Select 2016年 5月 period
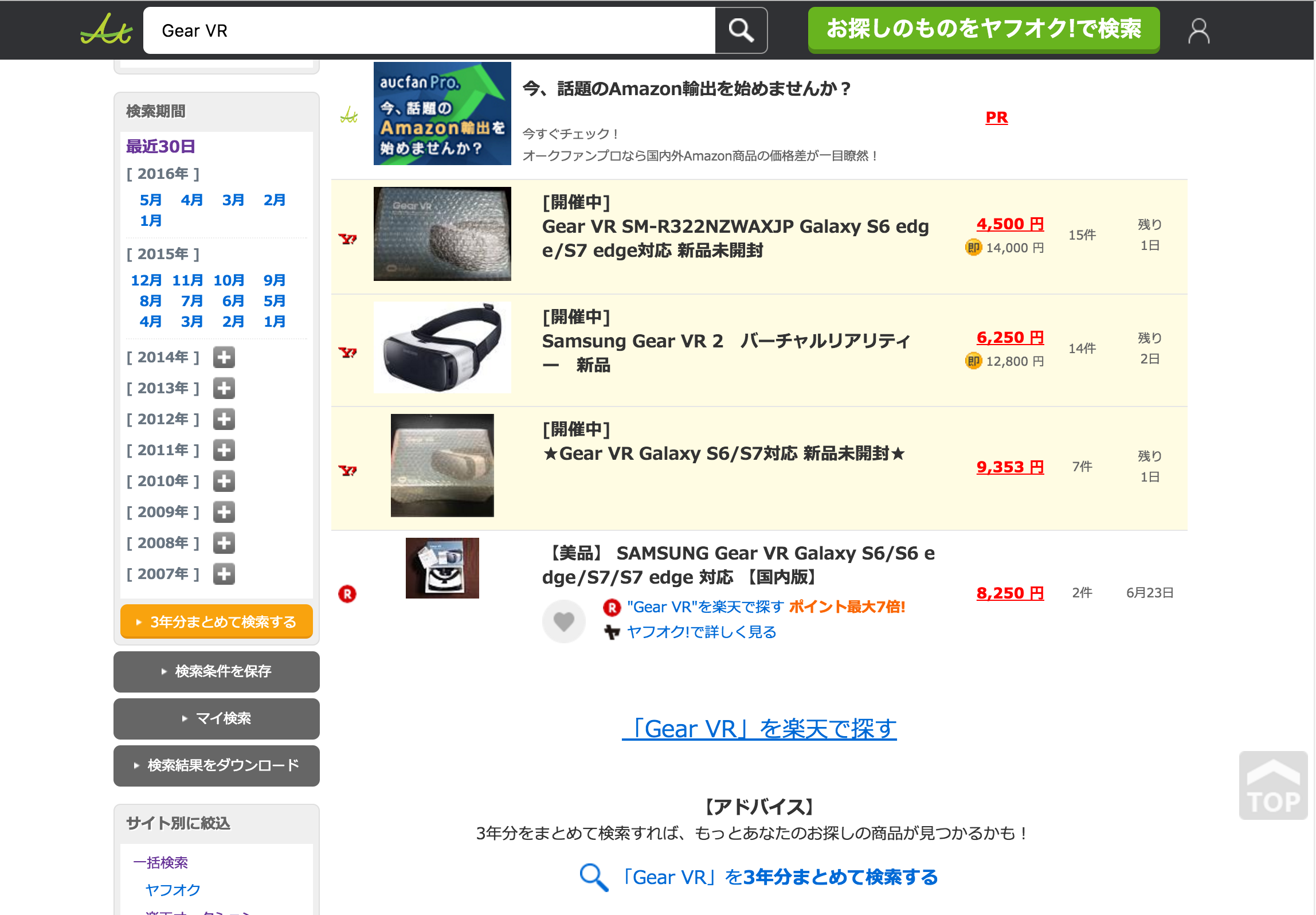Viewport: 1316px width, 915px height. (x=151, y=200)
